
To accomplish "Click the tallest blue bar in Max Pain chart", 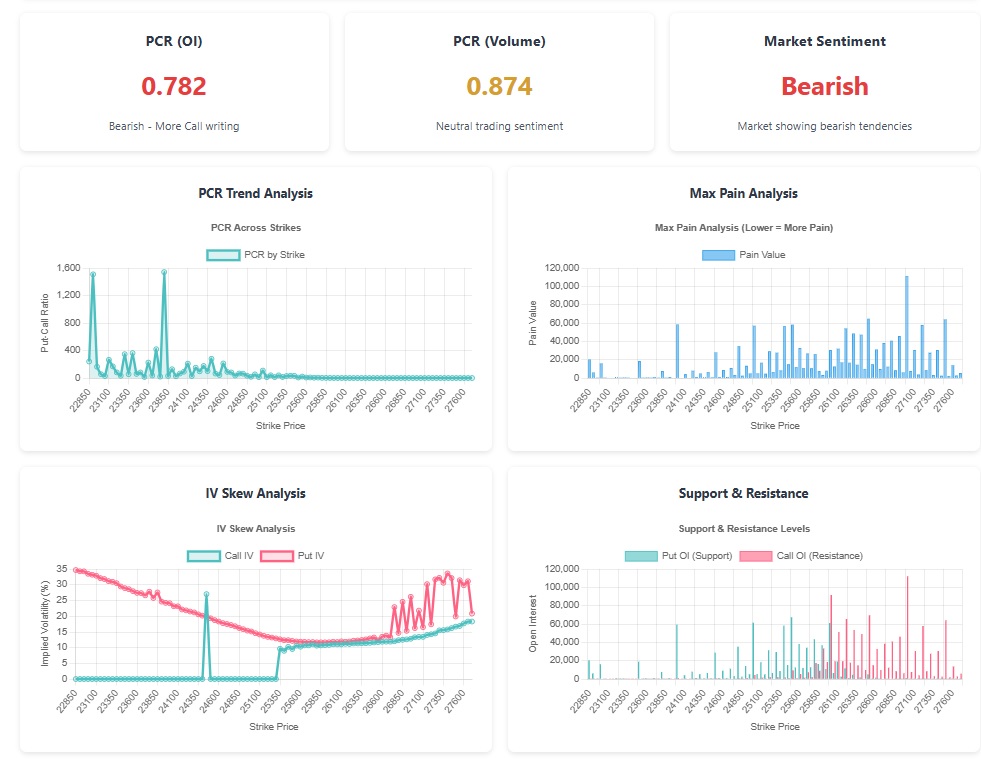I will (907, 327).
